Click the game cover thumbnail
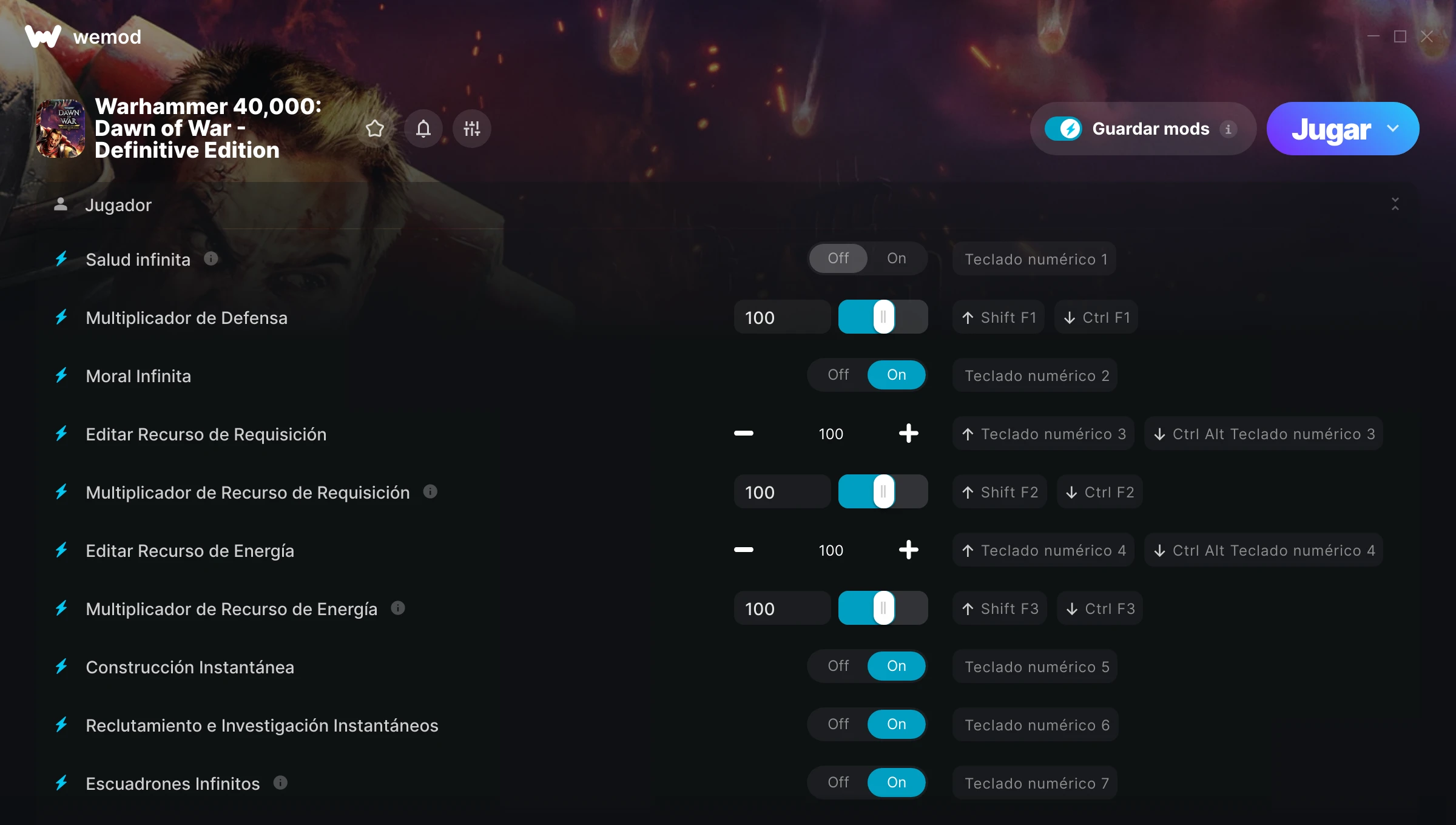 pyautogui.click(x=61, y=129)
